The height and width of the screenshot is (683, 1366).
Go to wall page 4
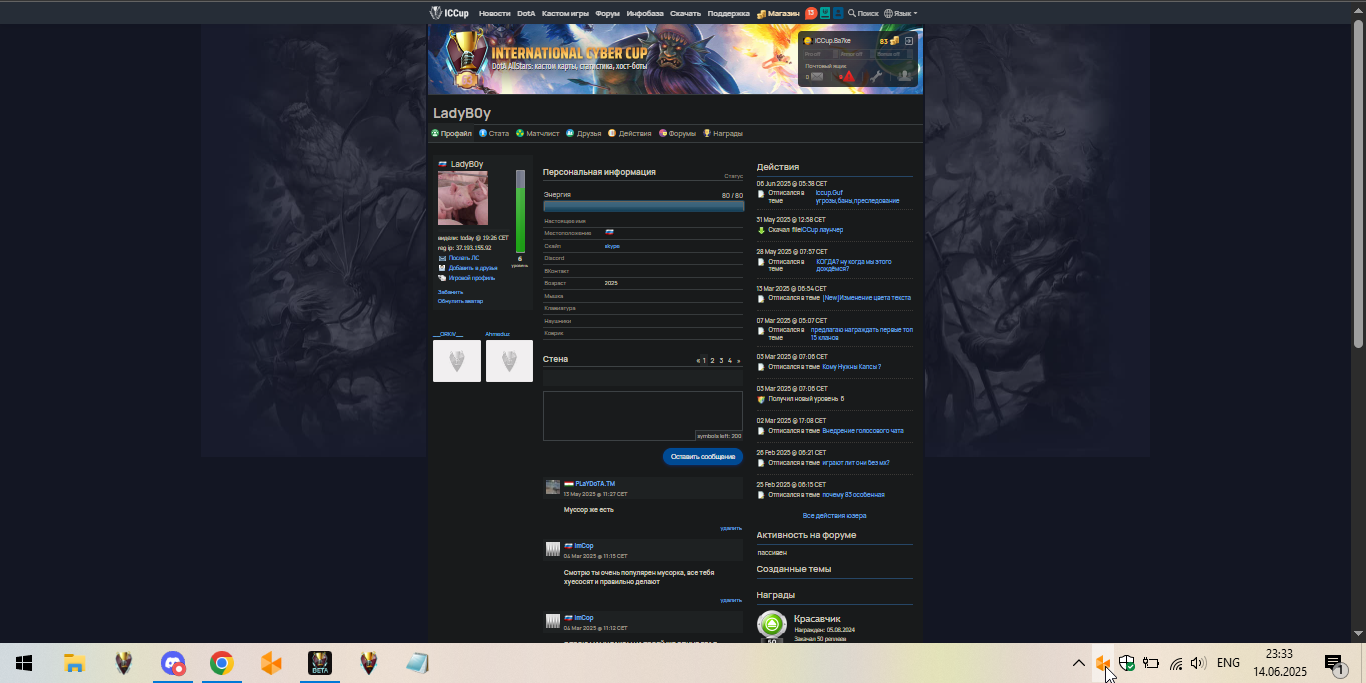[x=730, y=360]
